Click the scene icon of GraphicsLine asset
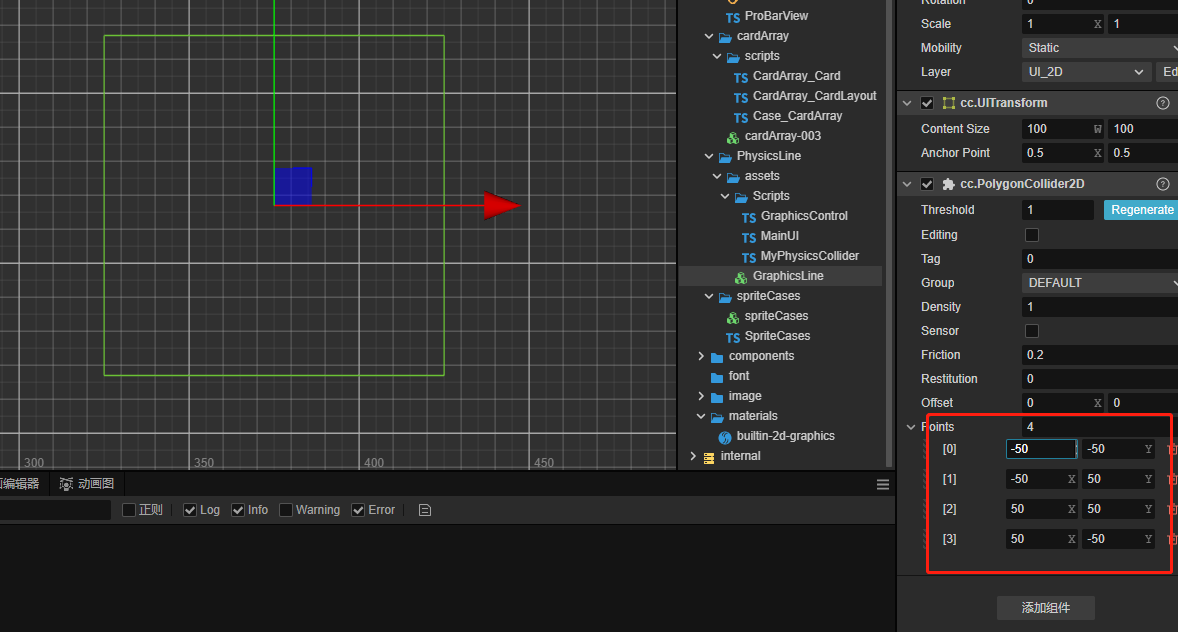 coord(741,277)
